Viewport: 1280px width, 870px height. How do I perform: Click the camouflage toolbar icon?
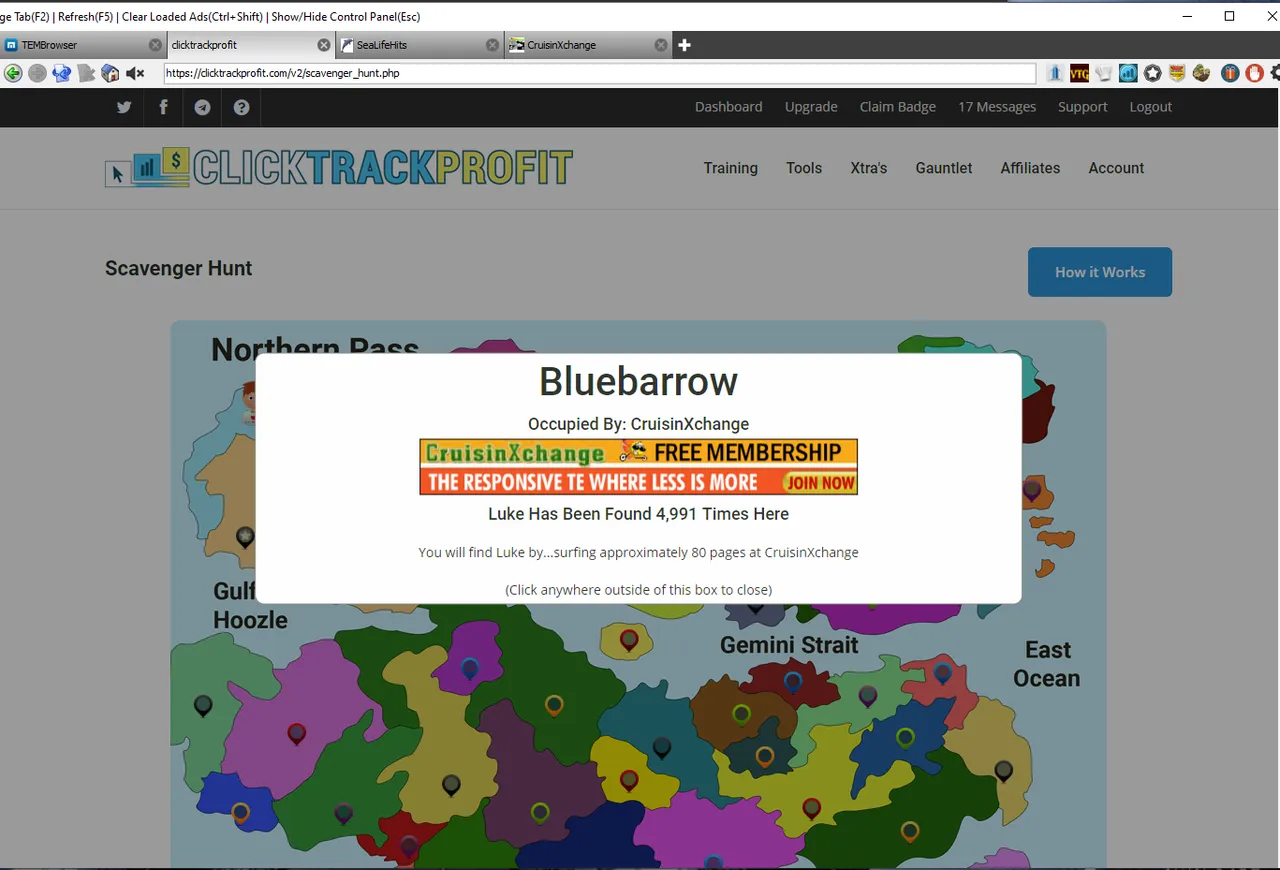[x=1202, y=73]
